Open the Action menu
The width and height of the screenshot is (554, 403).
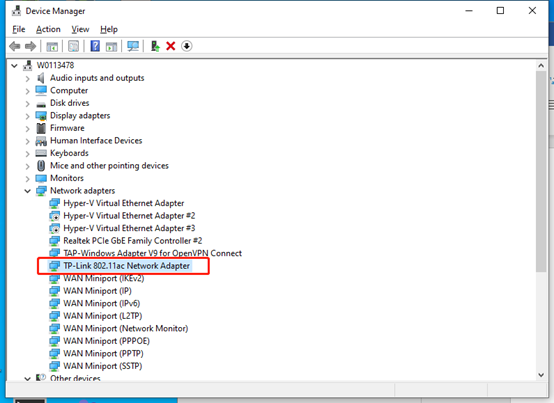pos(48,29)
